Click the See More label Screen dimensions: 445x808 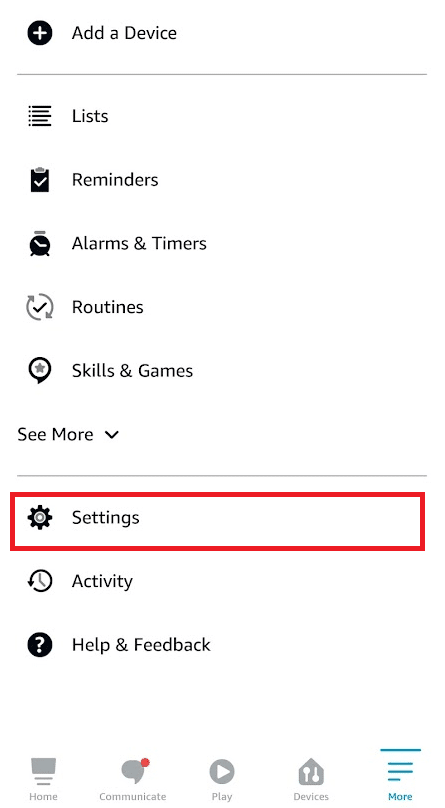click(x=56, y=434)
